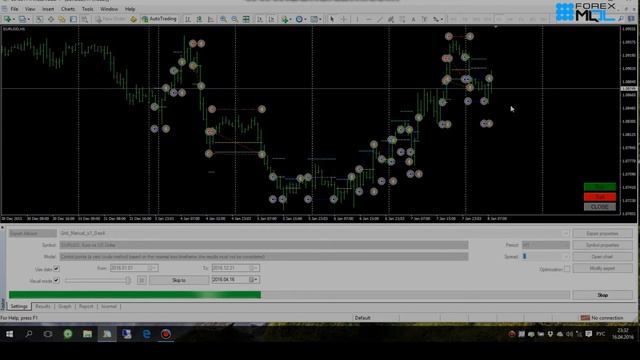Open the View menu
Image resolution: width=640 pixels, height=360 pixels.
30,9
